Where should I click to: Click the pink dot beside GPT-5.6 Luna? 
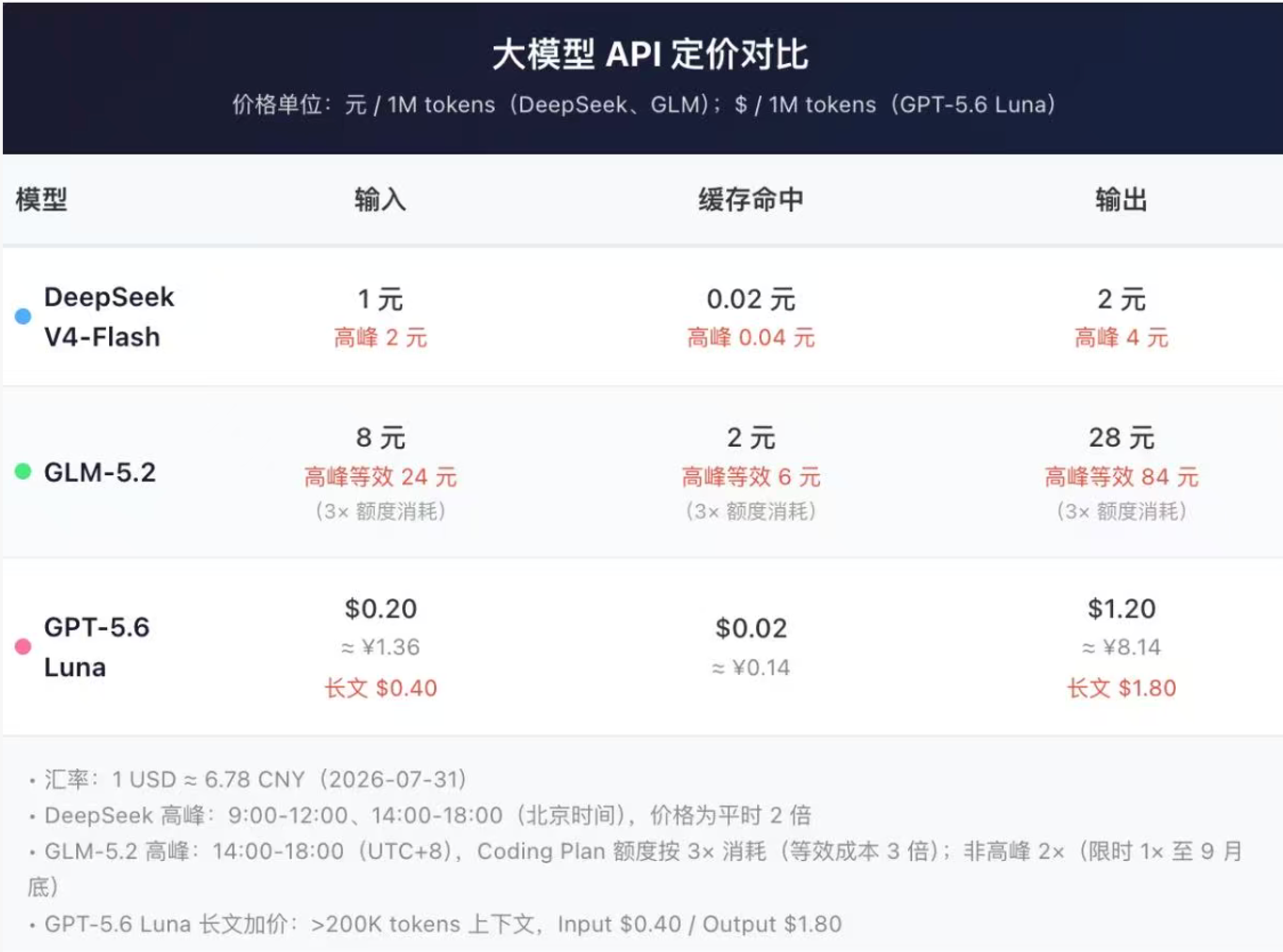coord(23,647)
